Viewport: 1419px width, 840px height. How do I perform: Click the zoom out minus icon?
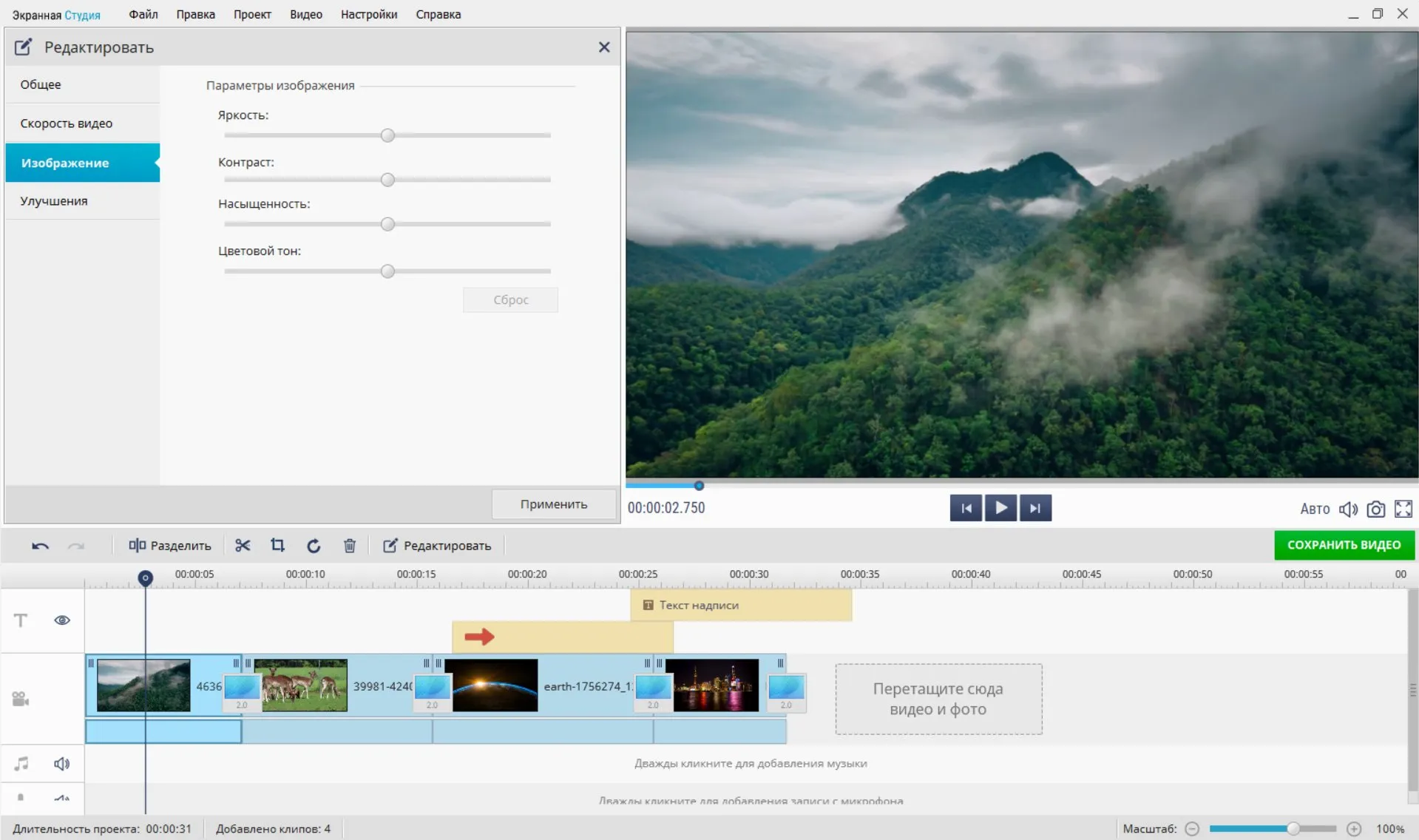tap(1192, 829)
